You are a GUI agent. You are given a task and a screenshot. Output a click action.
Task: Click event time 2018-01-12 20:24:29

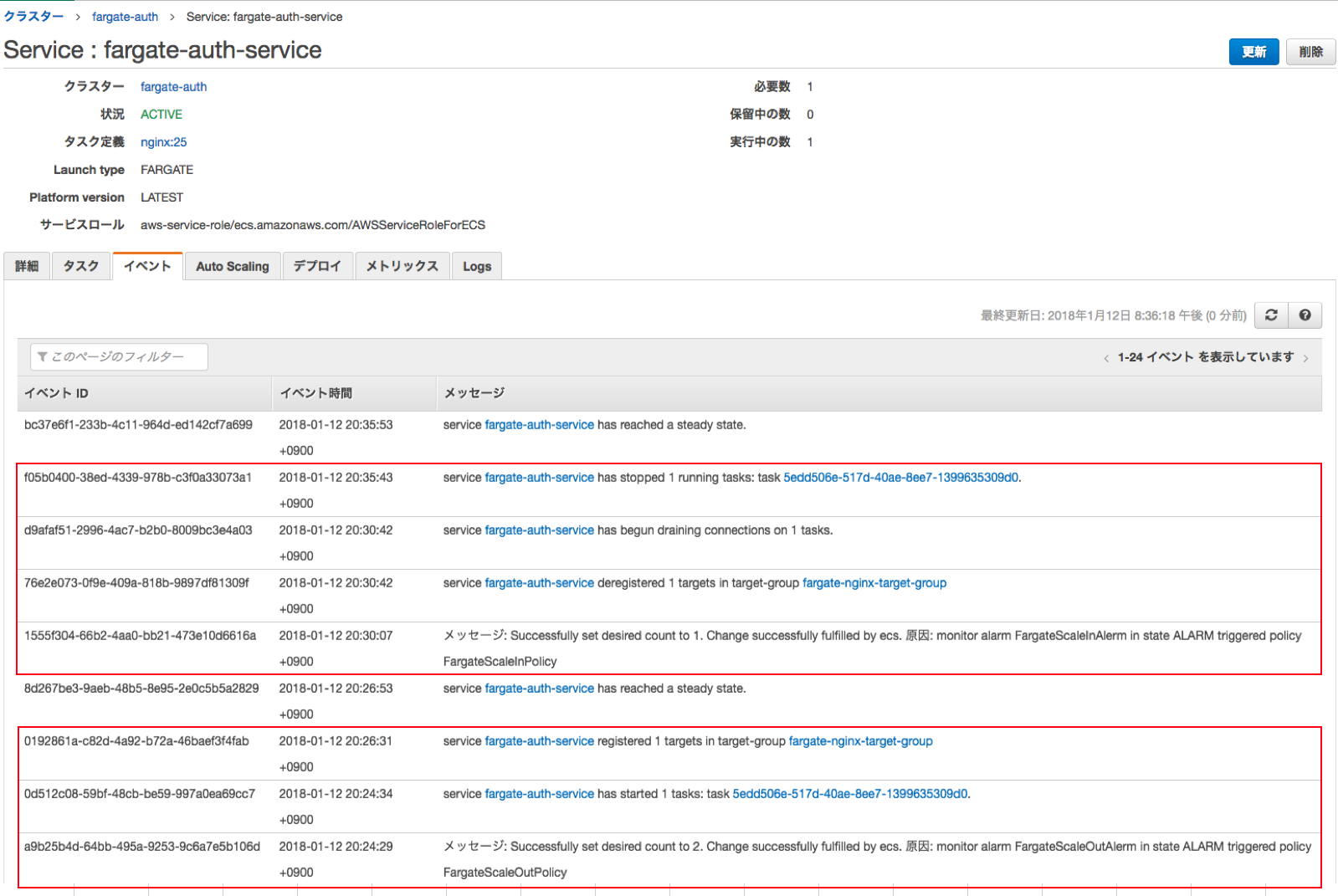pos(336,847)
